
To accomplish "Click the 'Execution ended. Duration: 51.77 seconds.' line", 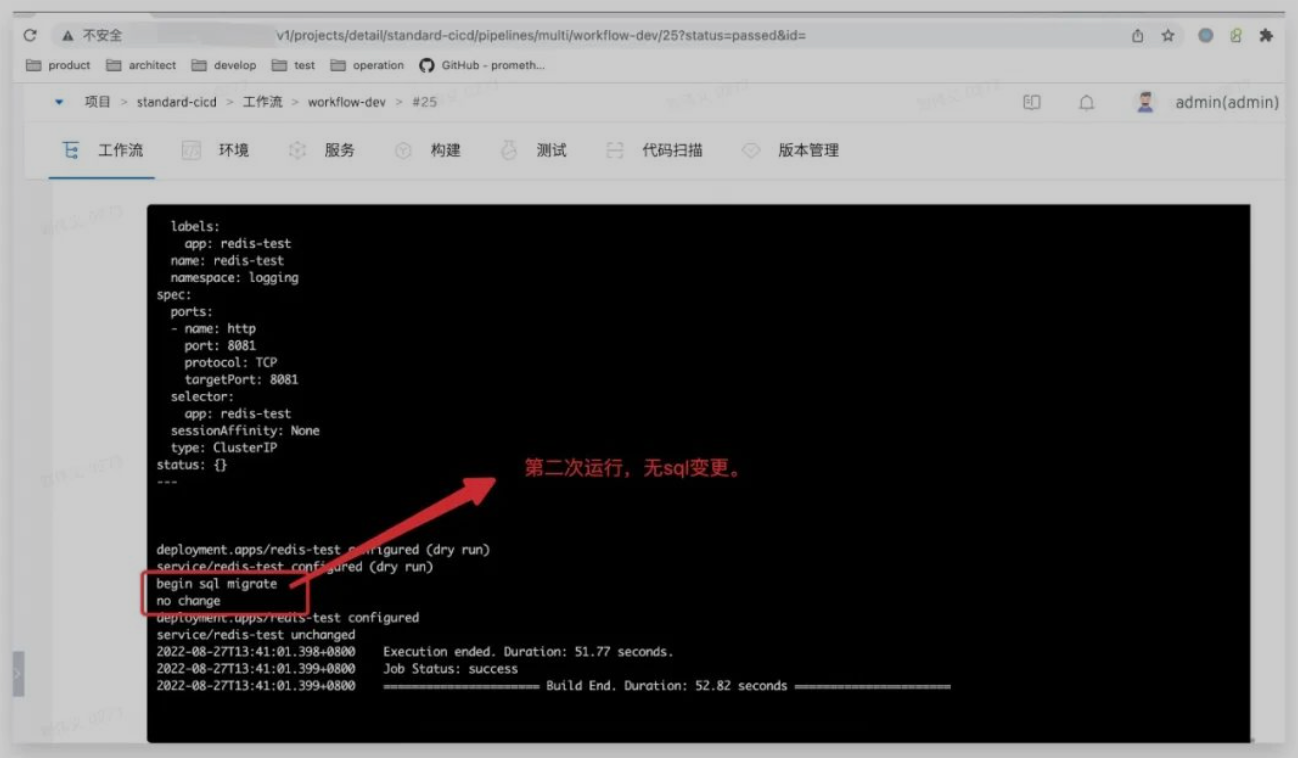I will [528, 652].
